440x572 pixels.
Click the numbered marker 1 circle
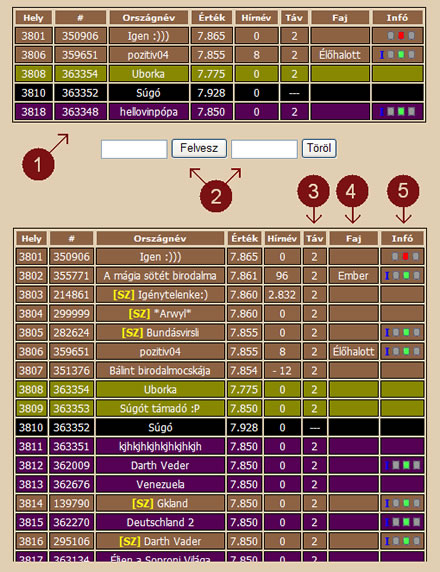coord(38,164)
